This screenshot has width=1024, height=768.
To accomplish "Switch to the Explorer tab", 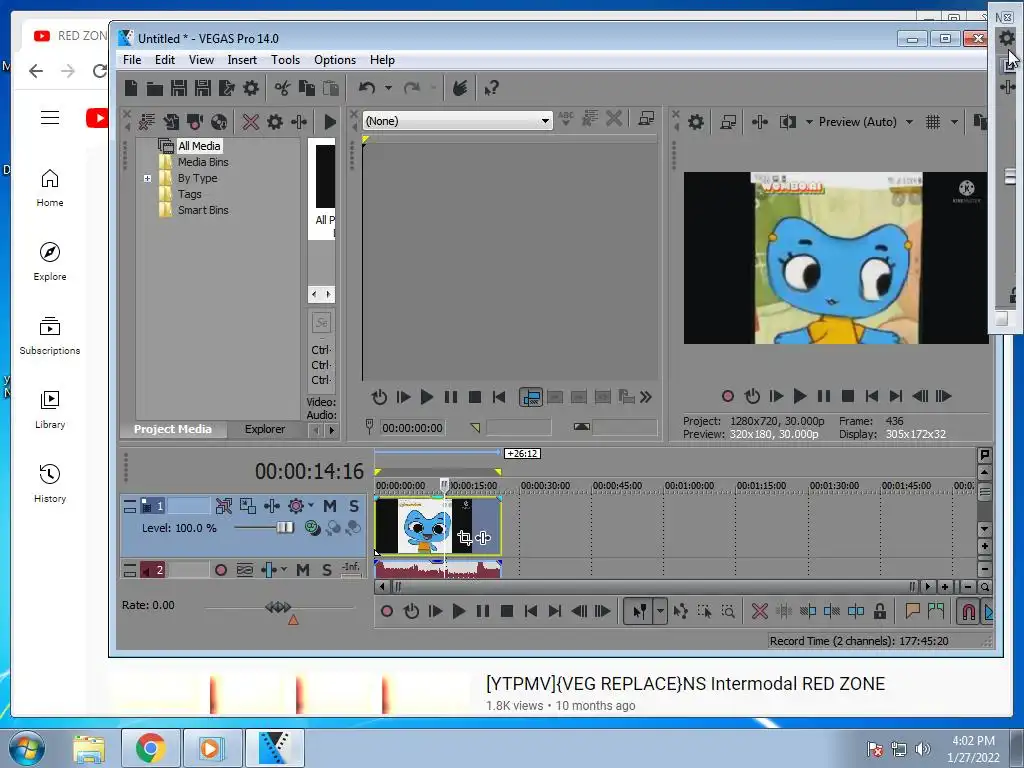I will click(264, 429).
